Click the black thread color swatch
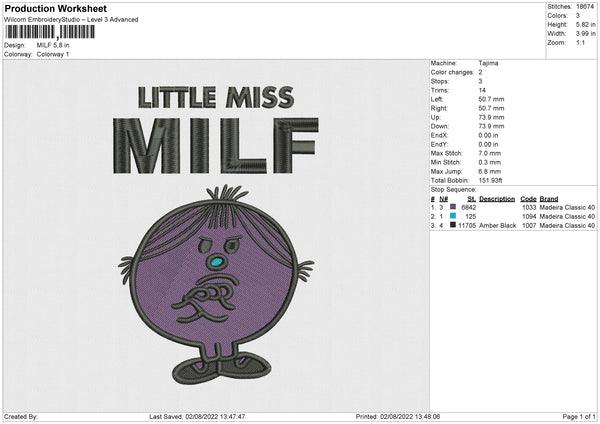 453,225
